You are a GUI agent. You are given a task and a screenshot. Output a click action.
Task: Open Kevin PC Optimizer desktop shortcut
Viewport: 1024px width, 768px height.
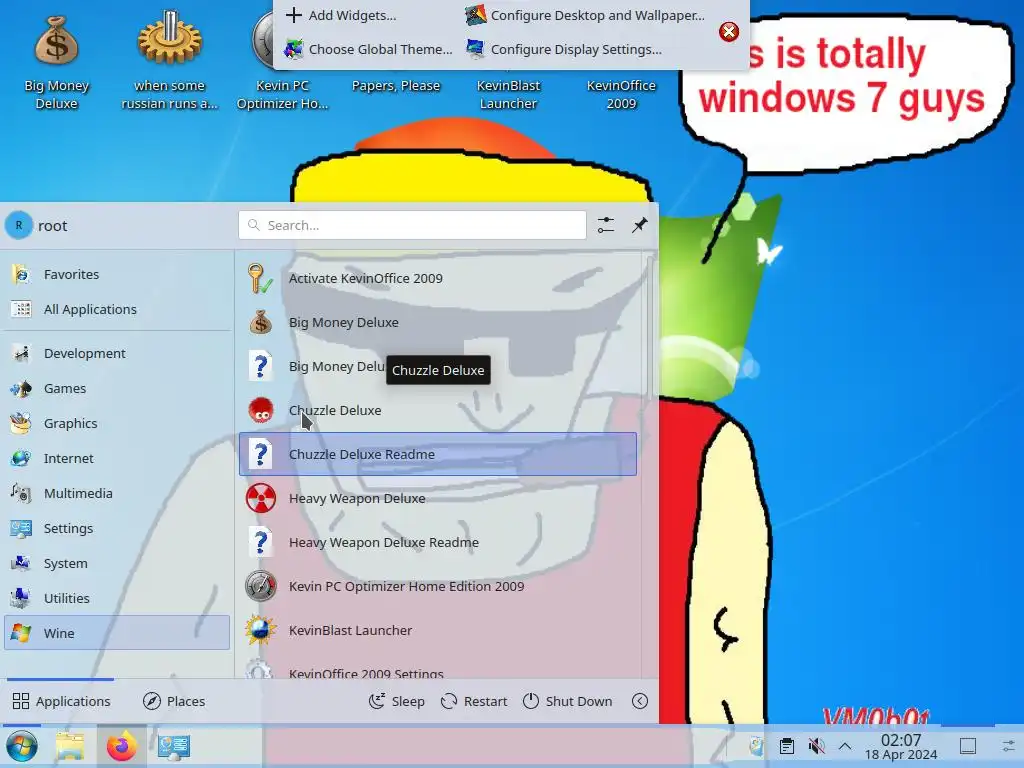click(282, 61)
